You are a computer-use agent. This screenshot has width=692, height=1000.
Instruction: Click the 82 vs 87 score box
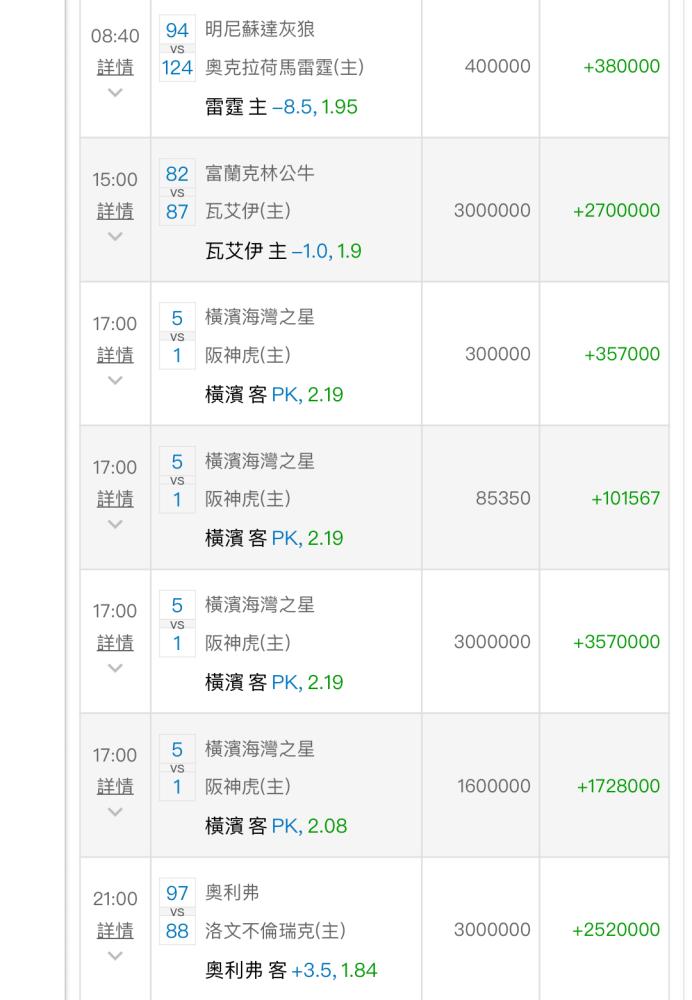point(177,193)
